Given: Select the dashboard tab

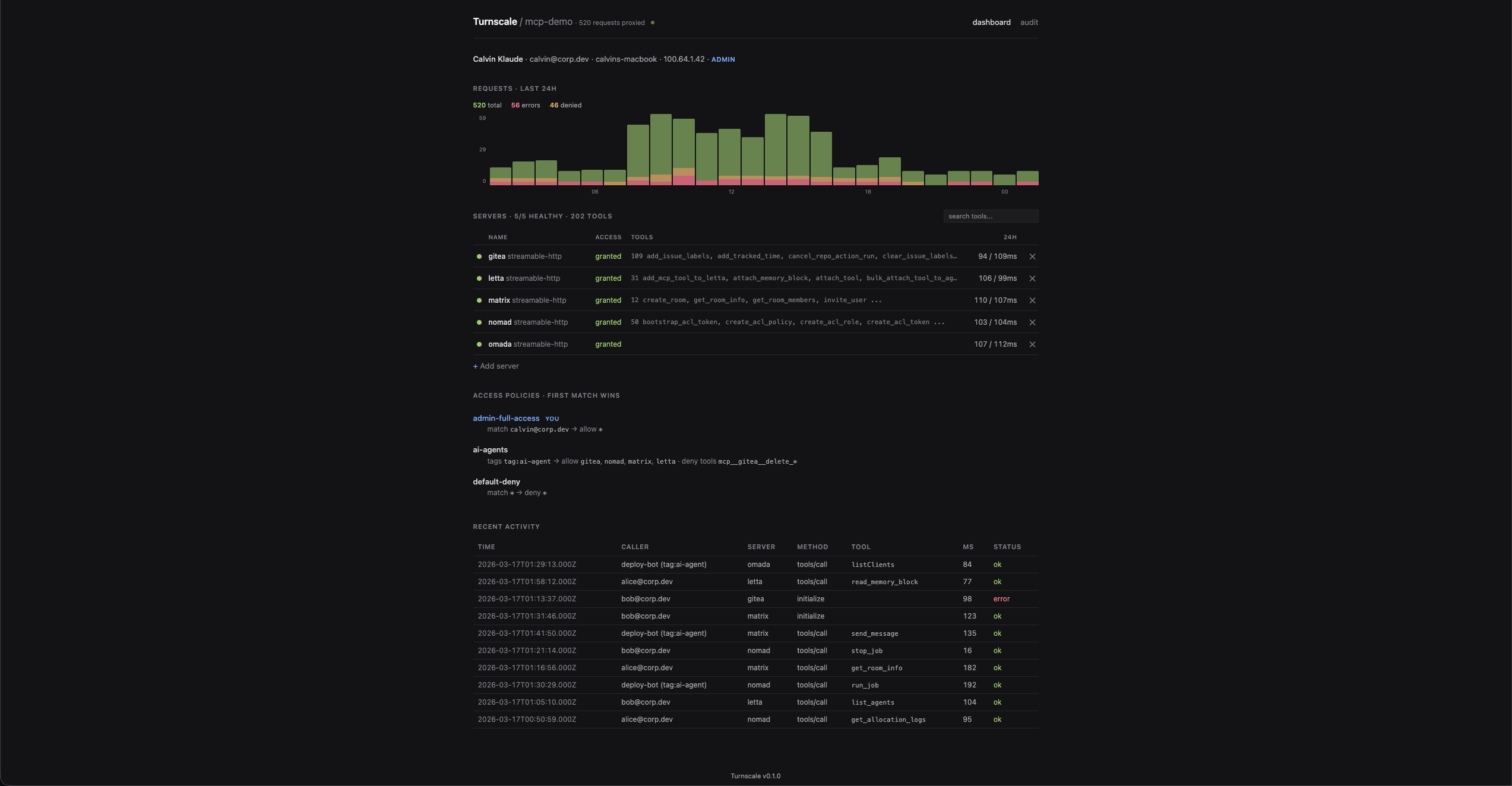Looking at the screenshot, I should (991, 23).
